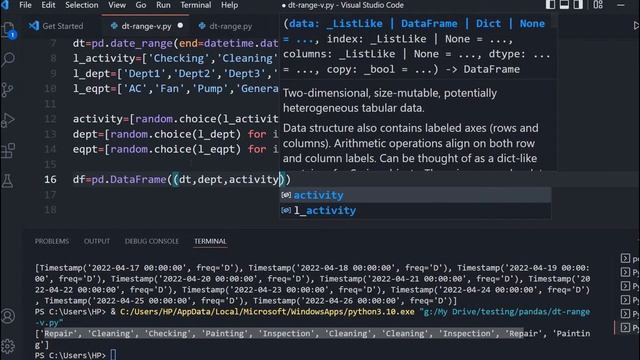Click the terminal prompt input at bottom
Image resolution: width=640 pixels, height=360 pixels.
pyautogui.click(x=113, y=355)
